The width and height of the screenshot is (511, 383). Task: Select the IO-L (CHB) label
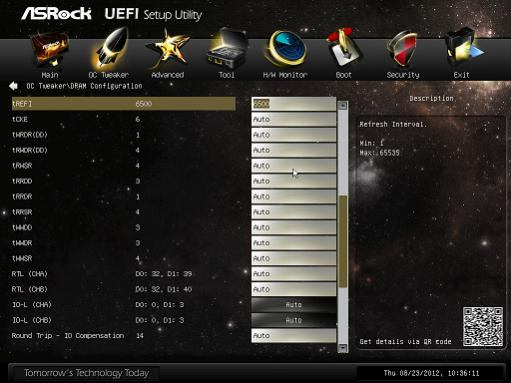click(x=32, y=320)
